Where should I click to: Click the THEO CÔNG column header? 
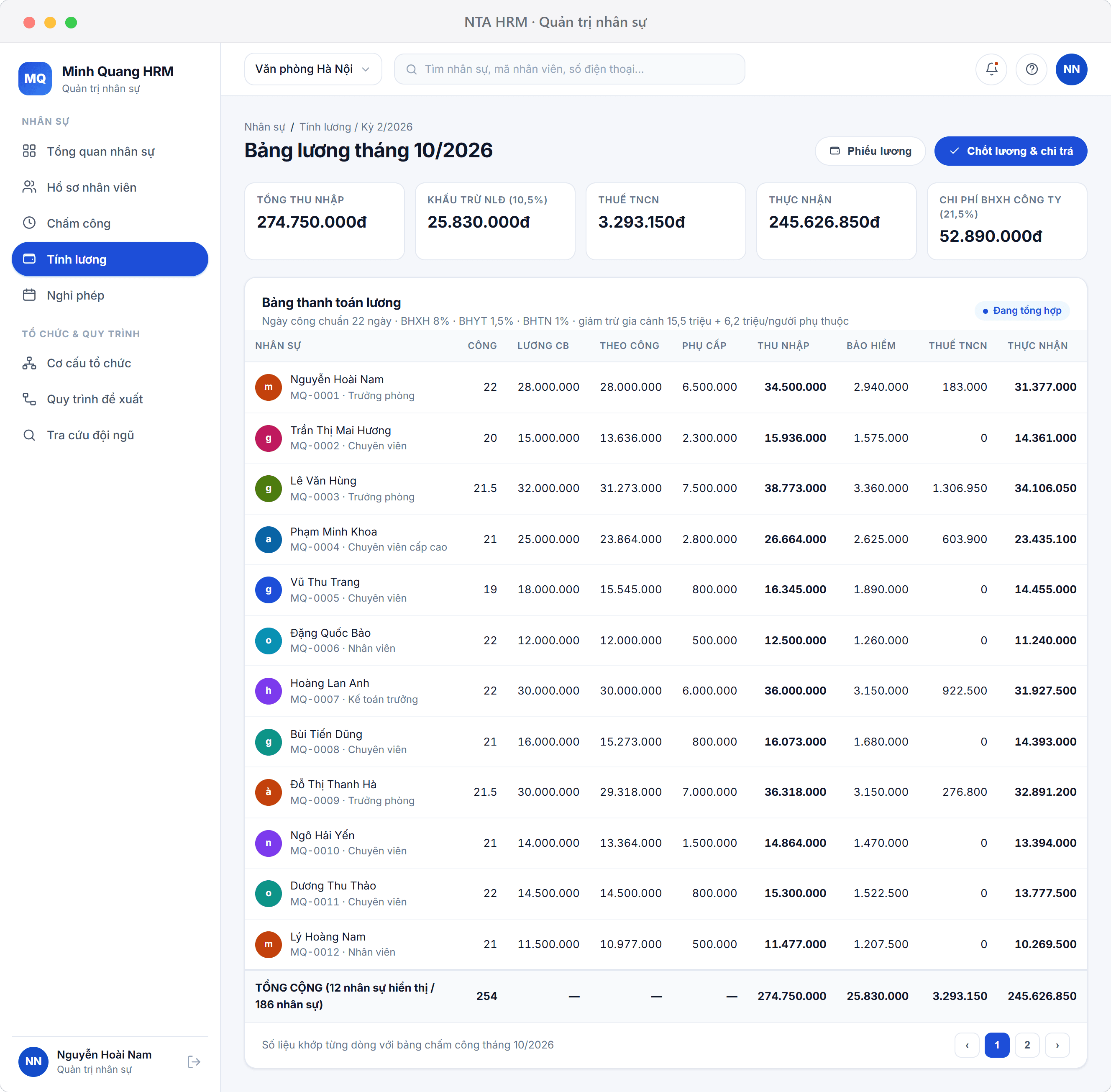coord(629,346)
